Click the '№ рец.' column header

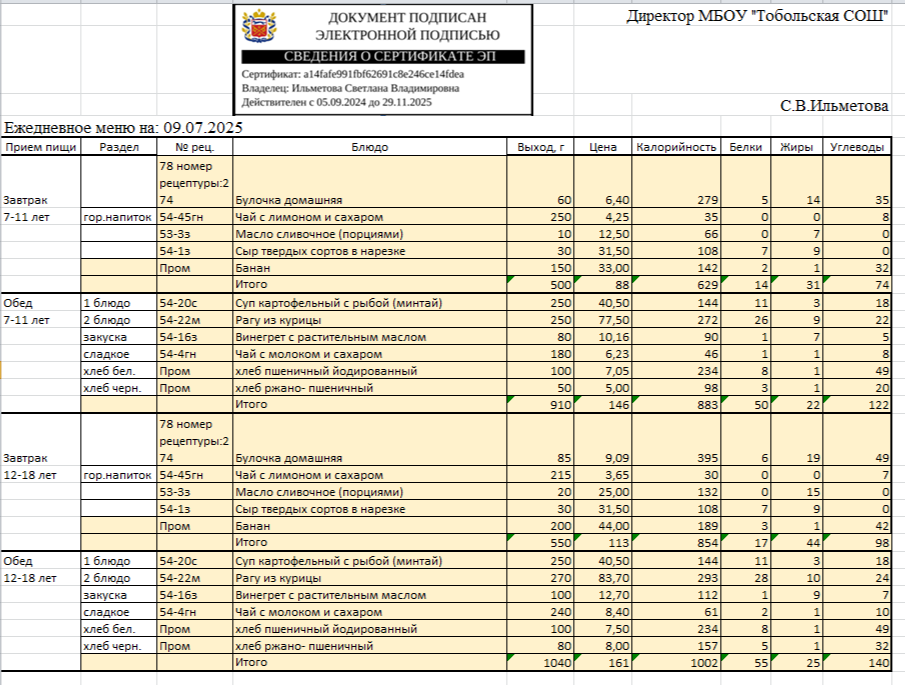click(x=195, y=147)
